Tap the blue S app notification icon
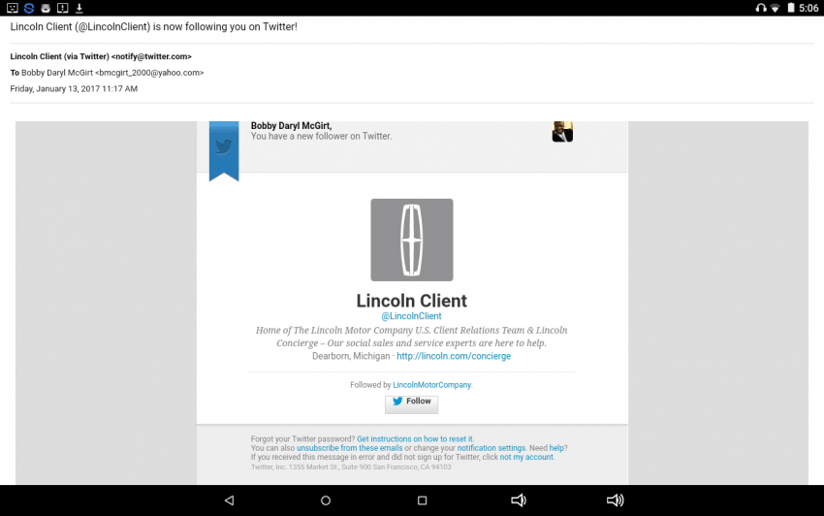This screenshot has width=824, height=516. 29,8
